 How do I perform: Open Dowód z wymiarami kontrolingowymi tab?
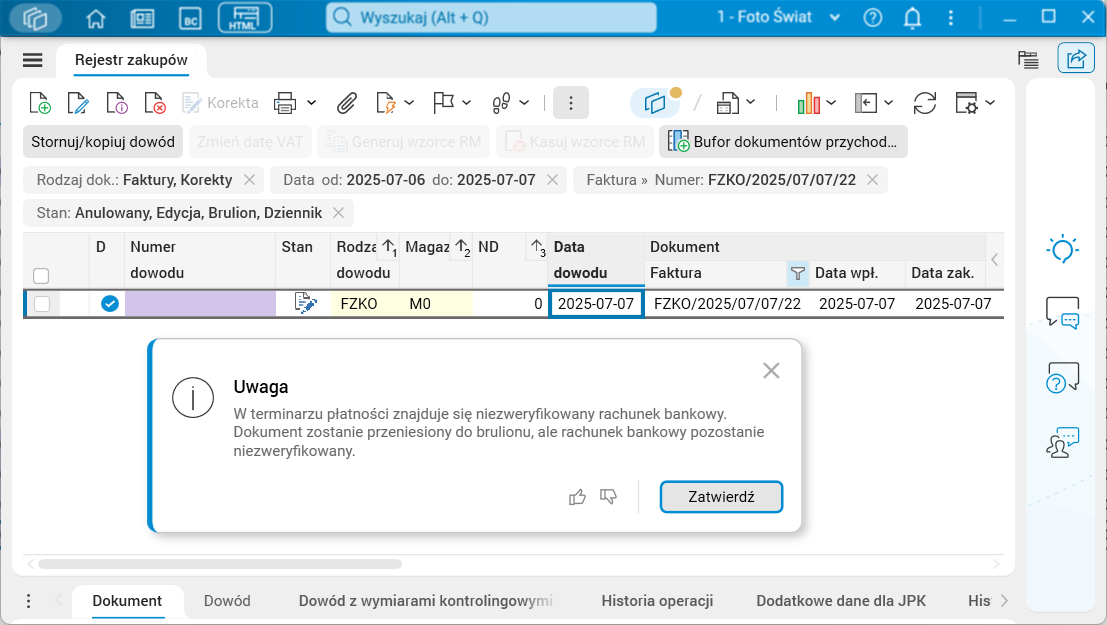[x=426, y=601]
